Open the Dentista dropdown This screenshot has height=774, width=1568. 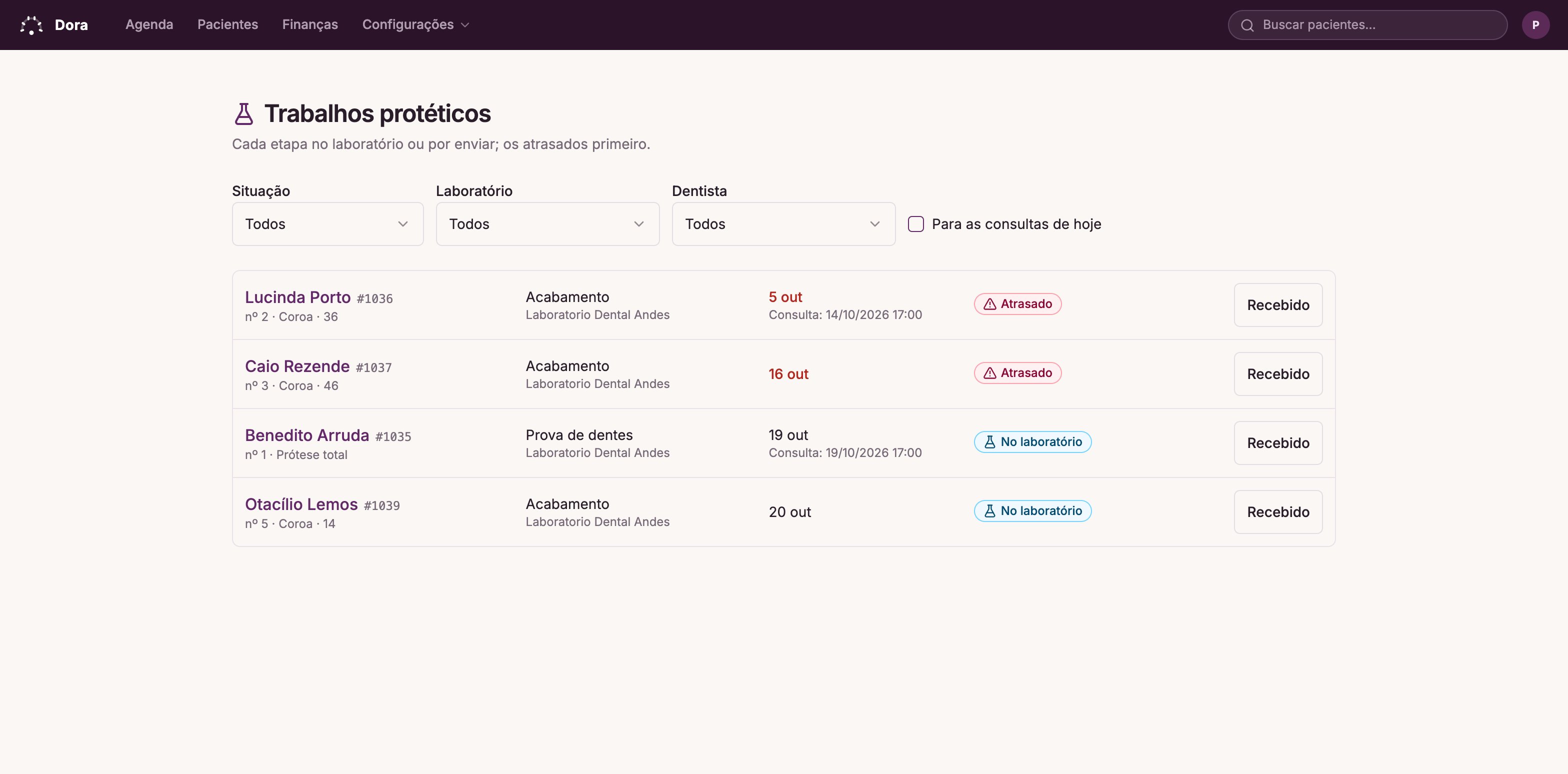[783, 224]
